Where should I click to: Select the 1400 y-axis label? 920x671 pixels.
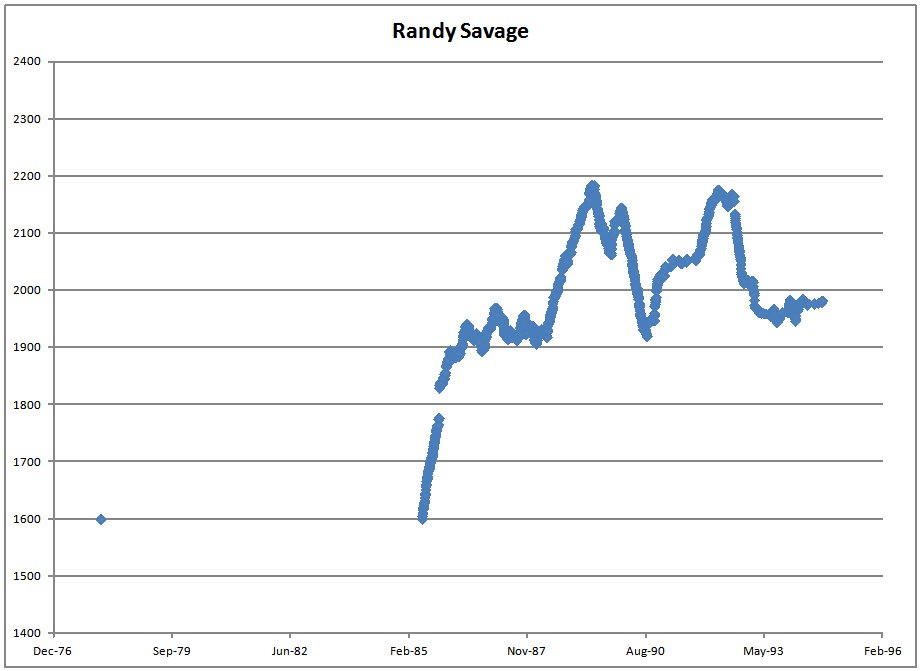[x=27, y=633]
